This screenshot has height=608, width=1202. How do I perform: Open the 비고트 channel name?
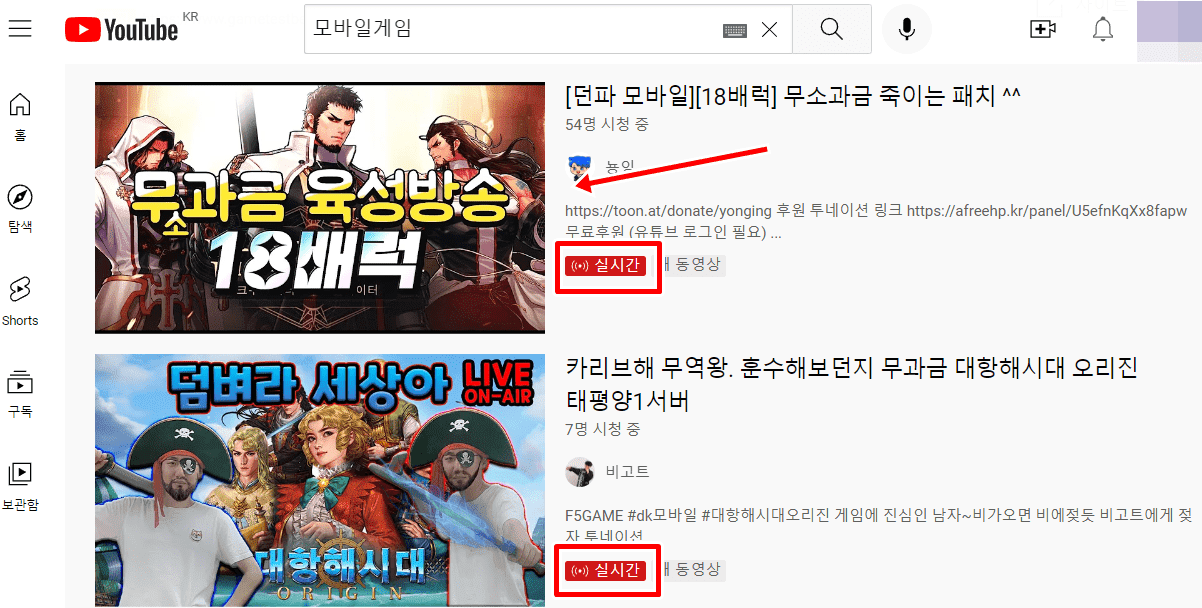(x=628, y=471)
